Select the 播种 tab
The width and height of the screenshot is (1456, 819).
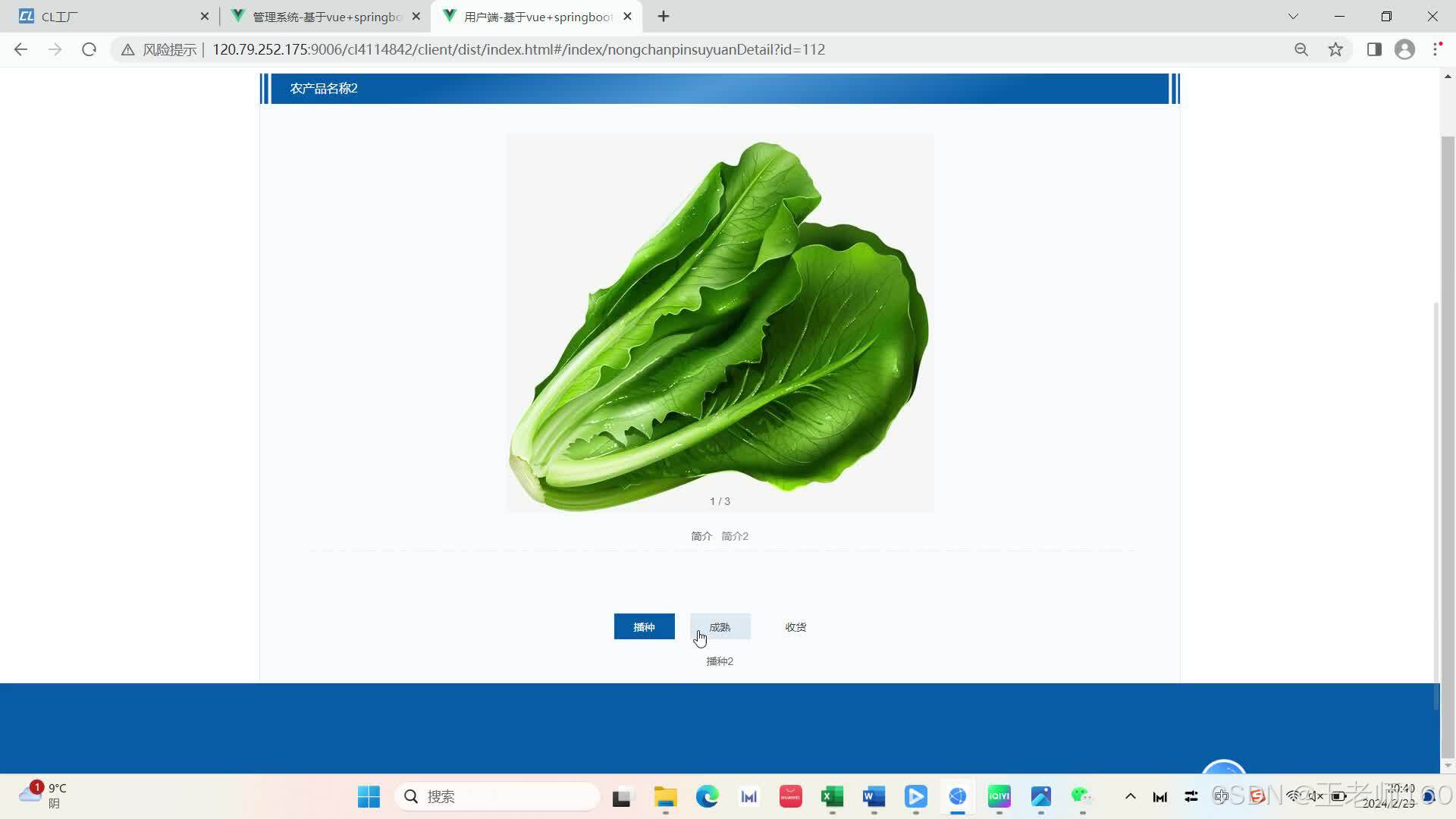(644, 627)
